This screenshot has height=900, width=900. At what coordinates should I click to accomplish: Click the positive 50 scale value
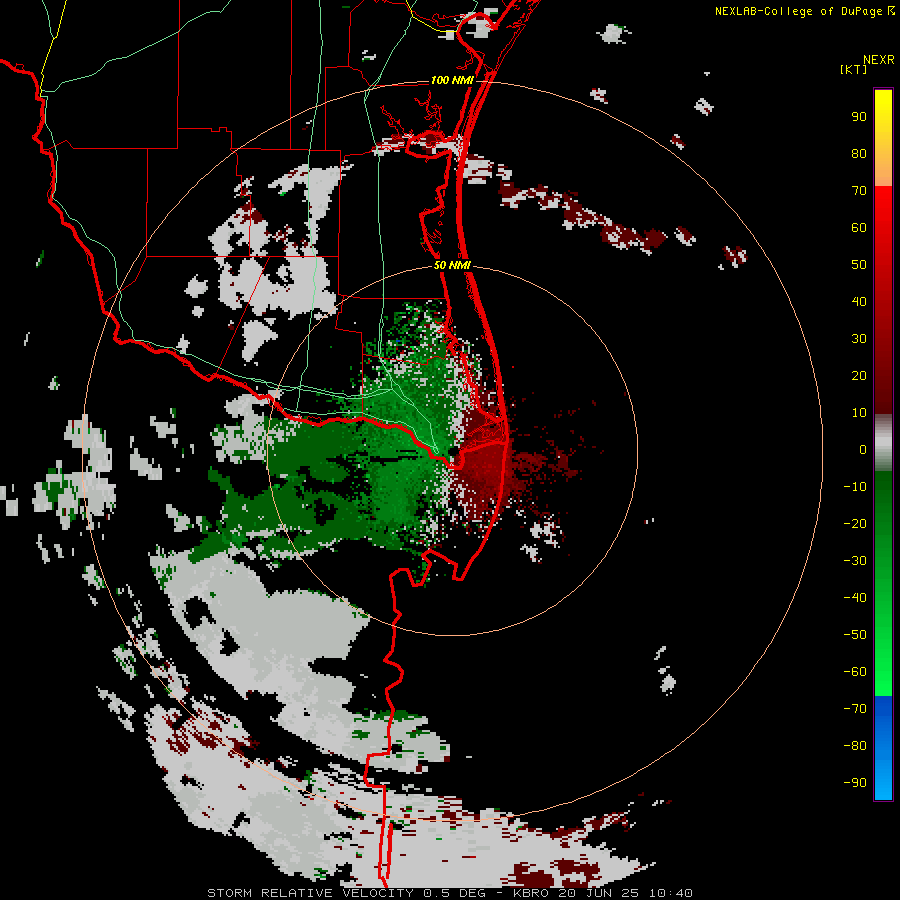point(859,265)
